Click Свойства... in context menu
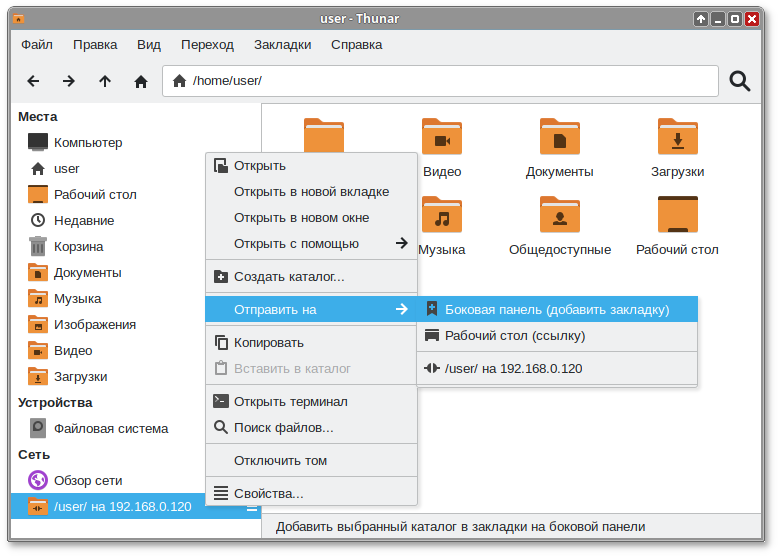The height and width of the screenshot is (556, 778). (x=268, y=494)
